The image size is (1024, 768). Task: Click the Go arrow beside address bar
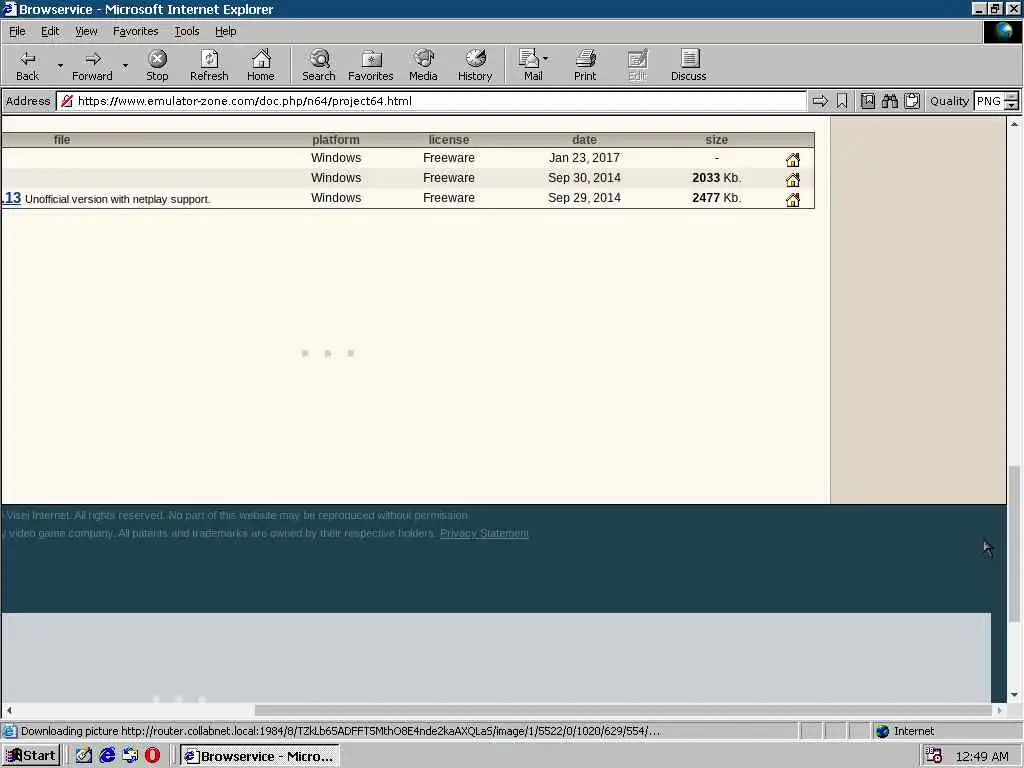coord(820,101)
